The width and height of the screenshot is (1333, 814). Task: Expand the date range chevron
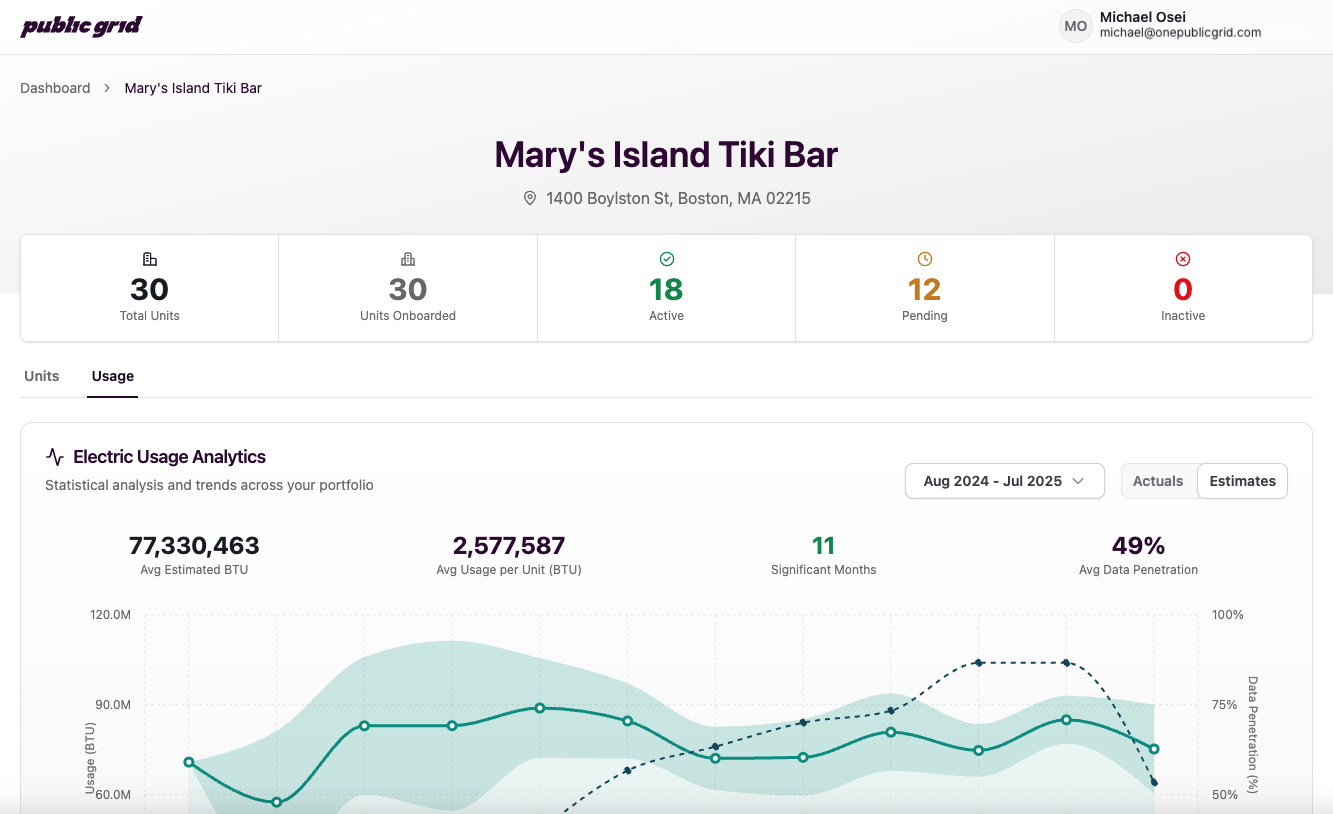1079,481
